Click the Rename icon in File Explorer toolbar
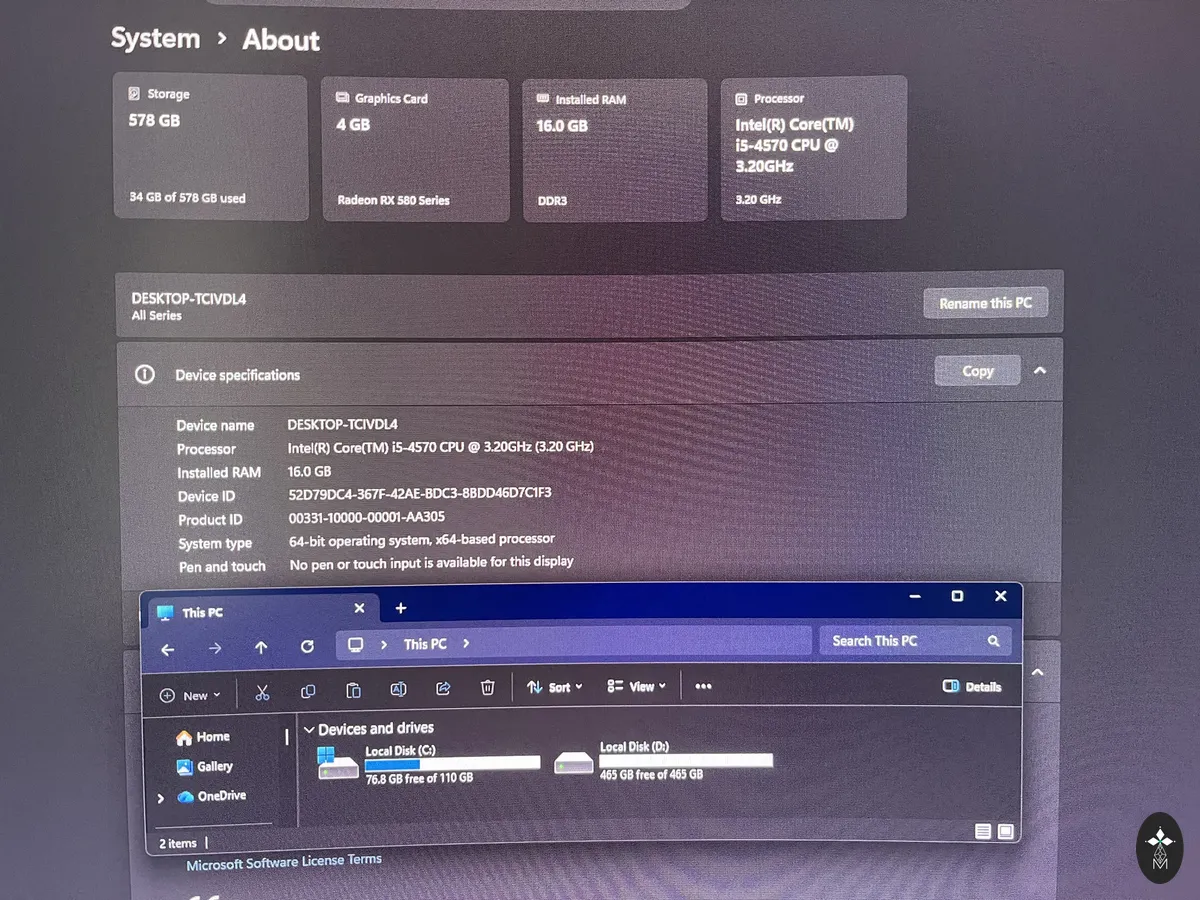 point(398,689)
